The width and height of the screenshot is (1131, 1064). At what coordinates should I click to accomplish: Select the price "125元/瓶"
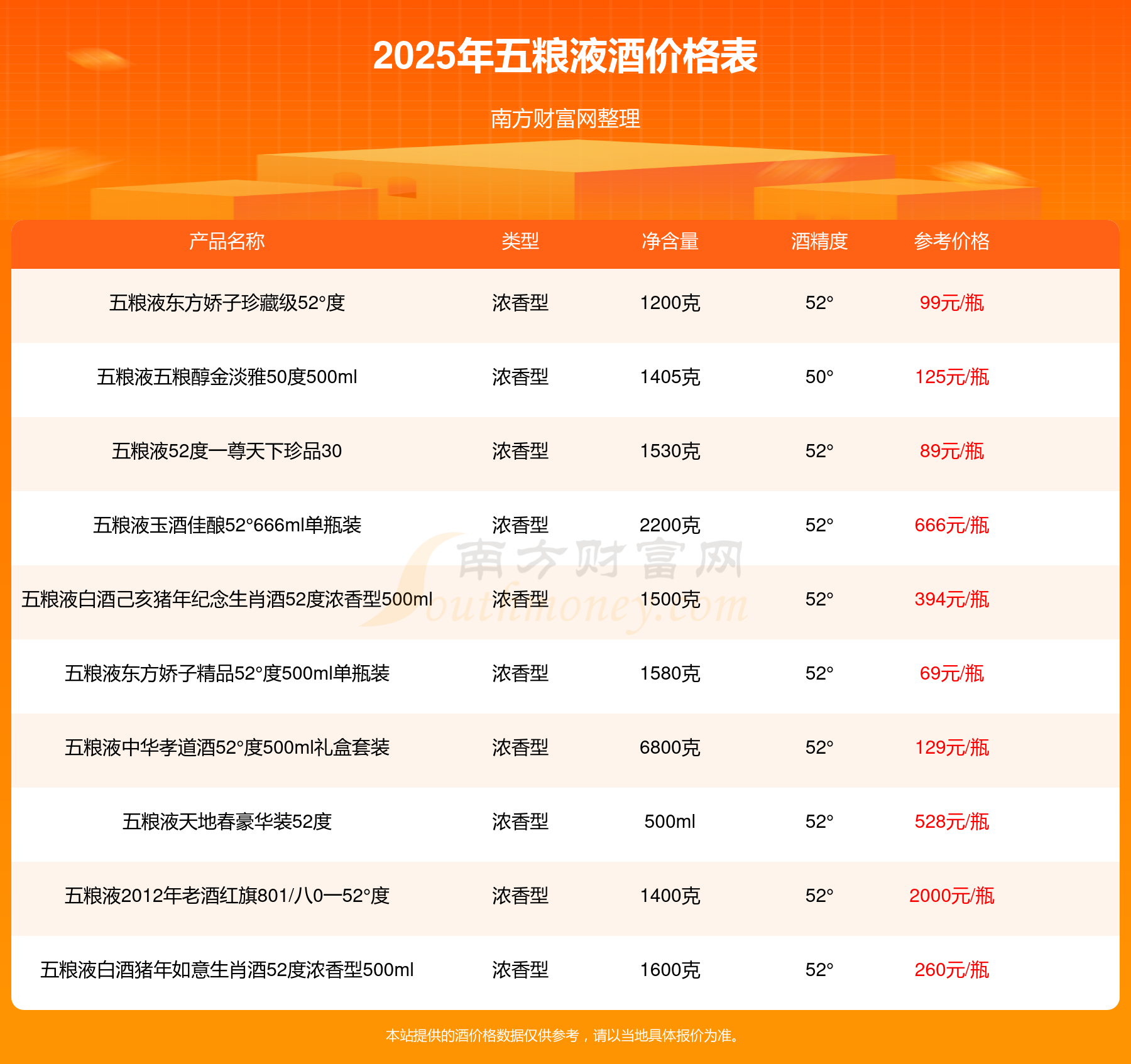(x=952, y=377)
